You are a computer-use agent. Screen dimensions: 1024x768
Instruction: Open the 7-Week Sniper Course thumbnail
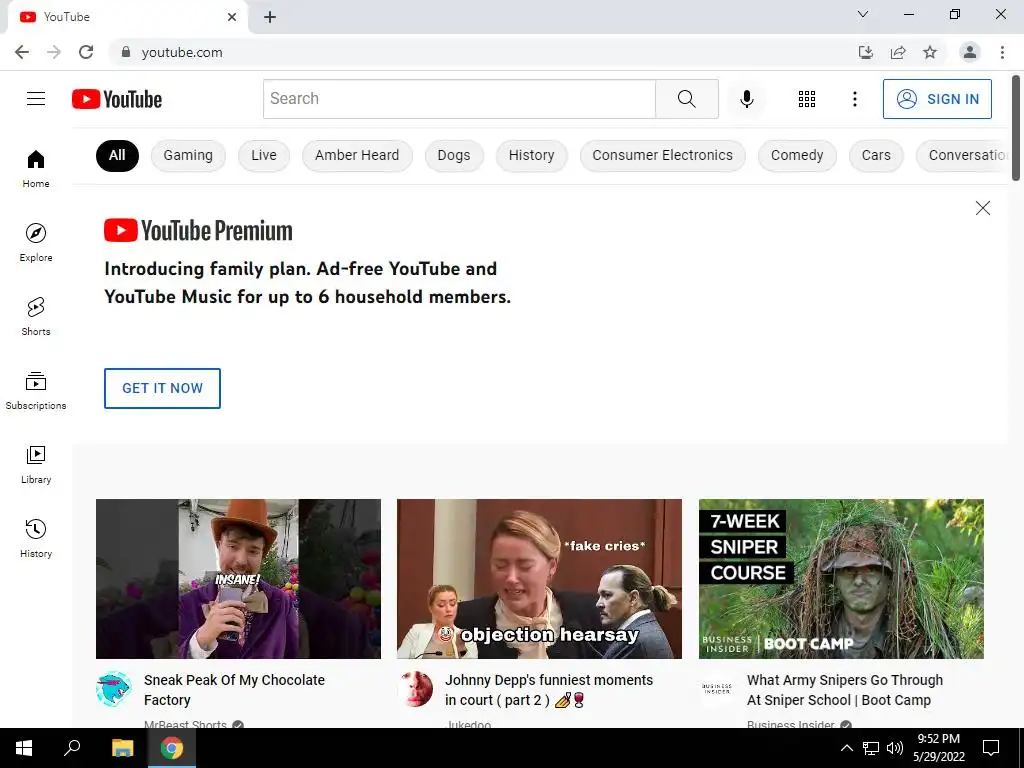[841, 579]
